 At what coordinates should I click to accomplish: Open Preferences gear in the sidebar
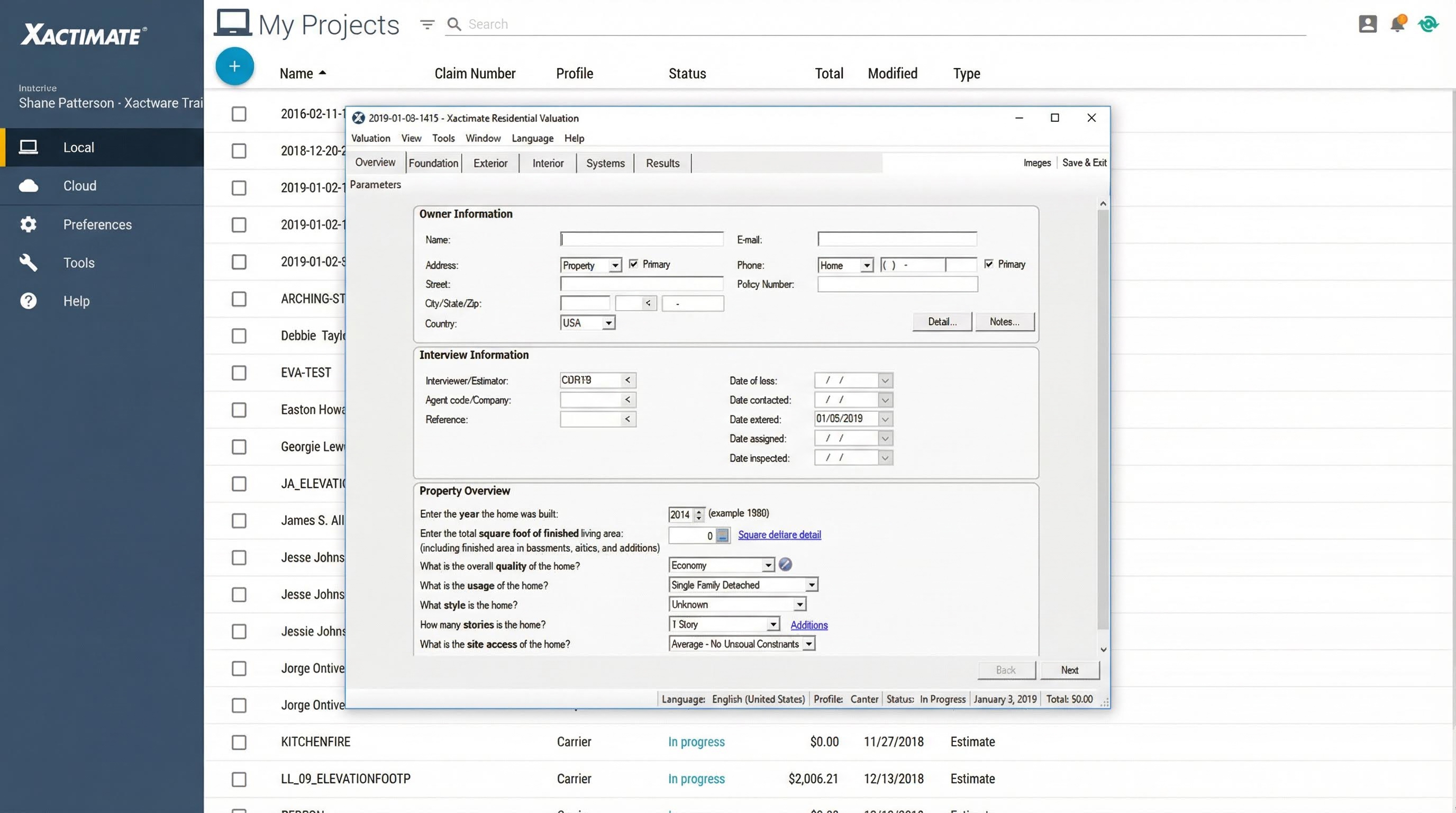click(28, 224)
